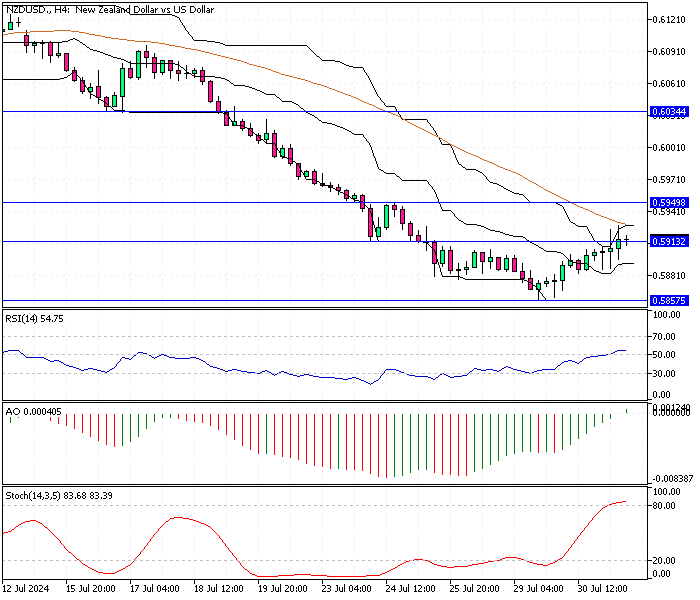Select the 0.59498 blue price level tag
This screenshot has width=700, height=600.
pos(667,203)
